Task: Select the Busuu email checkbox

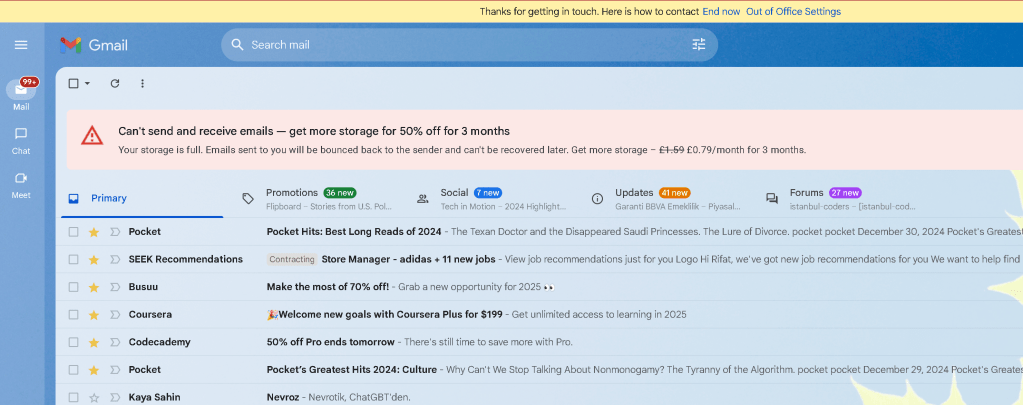Action: 73,287
